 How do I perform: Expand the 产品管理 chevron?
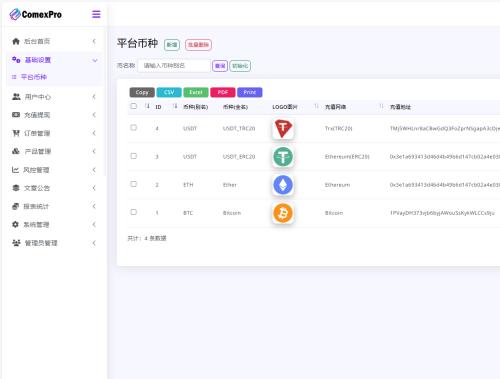coord(94,151)
